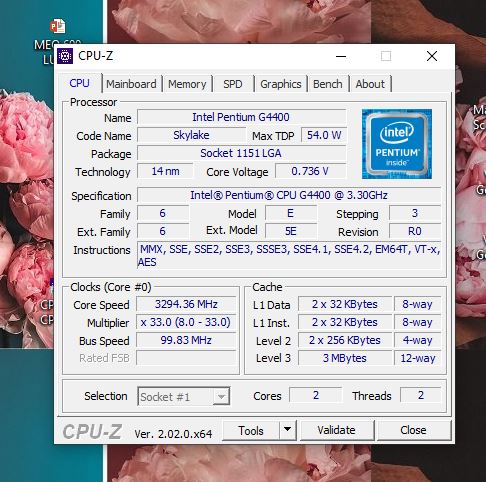Switch to the CPU tab

pyautogui.click(x=80, y=83)
